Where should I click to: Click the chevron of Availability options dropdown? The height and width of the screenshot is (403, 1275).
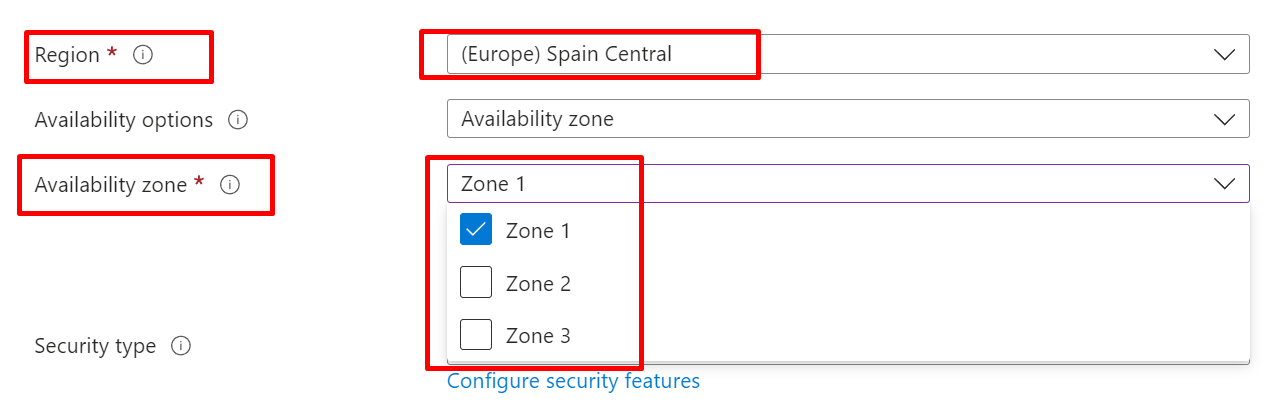click(1224, 120)
